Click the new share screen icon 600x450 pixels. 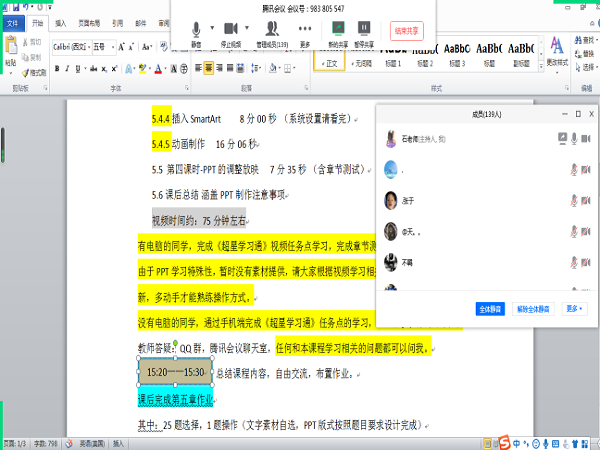click(x=338, y=29)
